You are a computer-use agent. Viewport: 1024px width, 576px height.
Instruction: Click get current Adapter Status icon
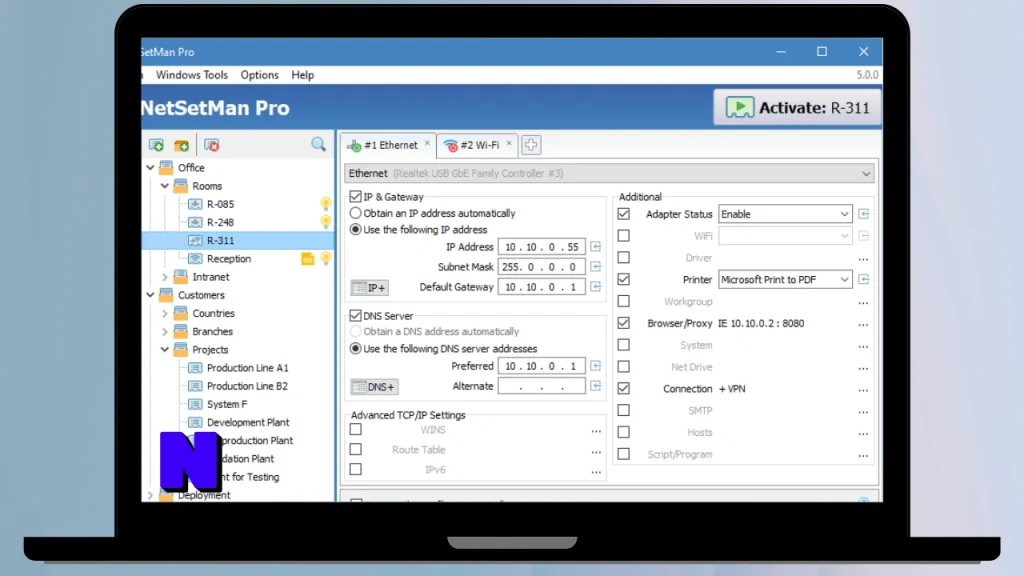click(863, 214)
